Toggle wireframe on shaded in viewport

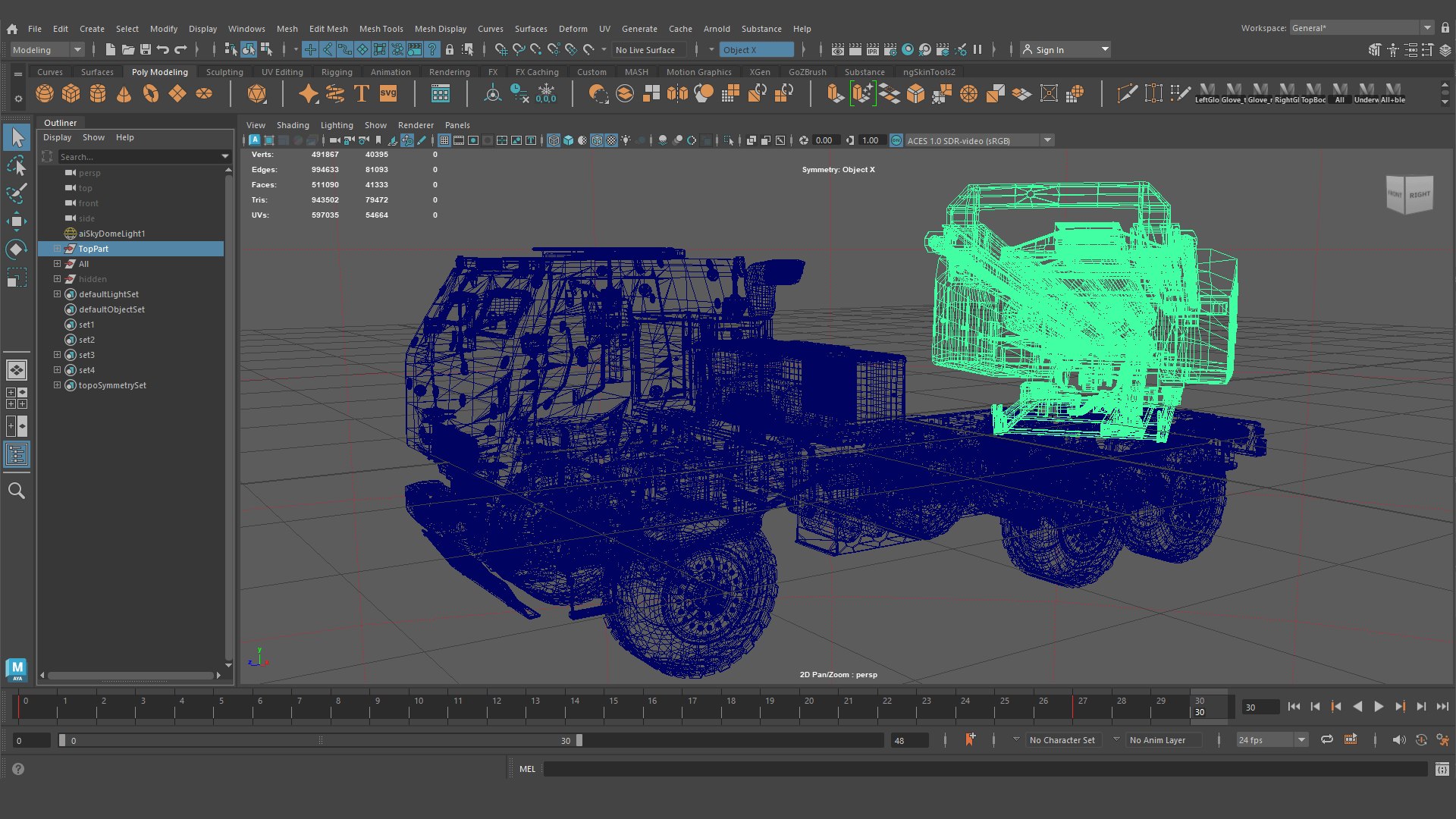pos(598,140)
